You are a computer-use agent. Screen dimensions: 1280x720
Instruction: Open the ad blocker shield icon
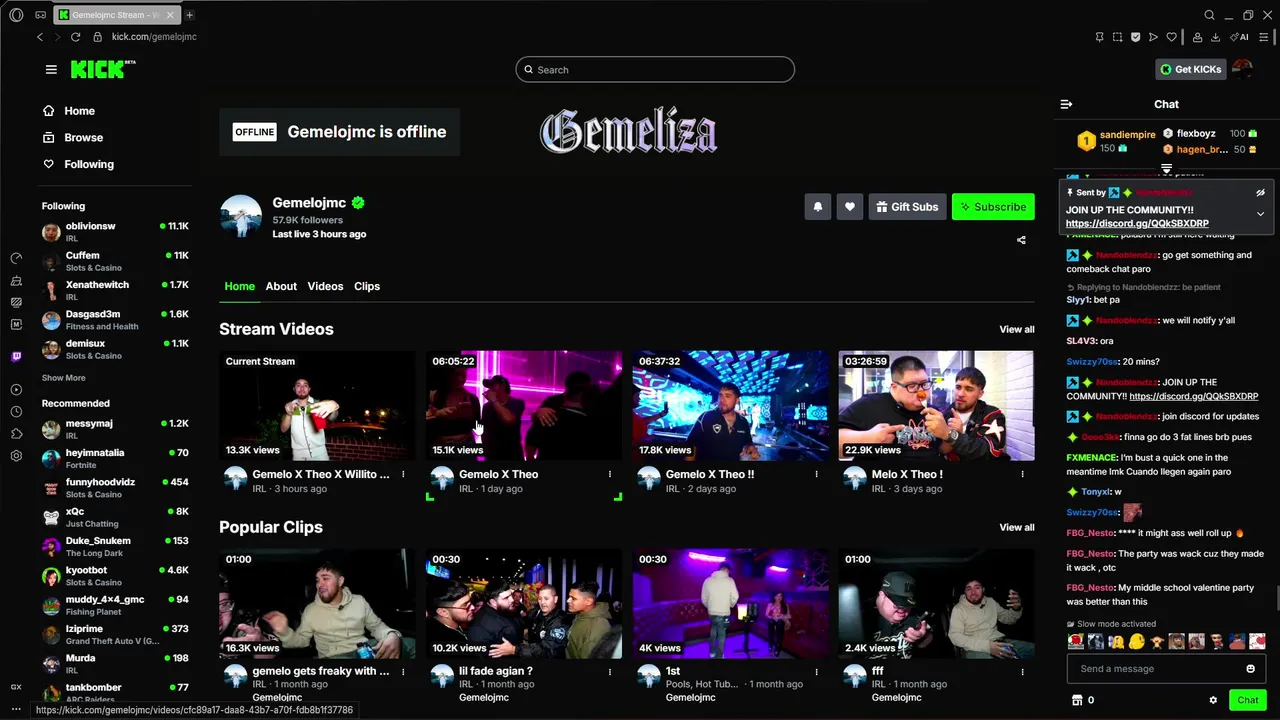pyautogui.click(x=1135, y=37)
